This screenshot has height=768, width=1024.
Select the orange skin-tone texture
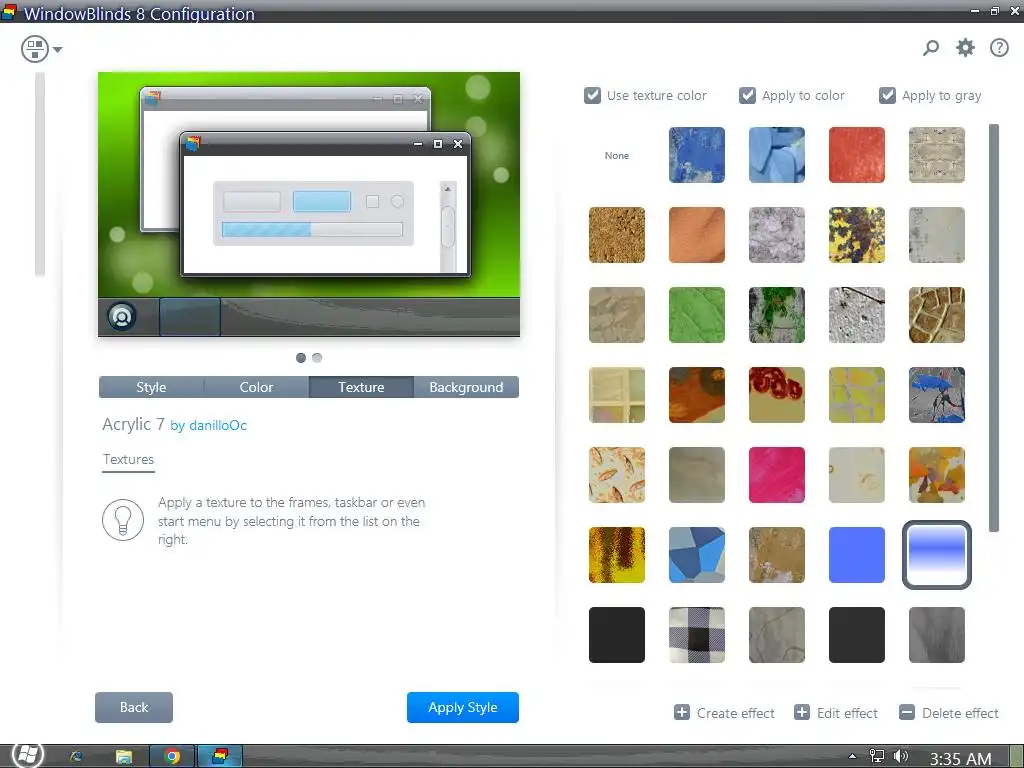697,235
